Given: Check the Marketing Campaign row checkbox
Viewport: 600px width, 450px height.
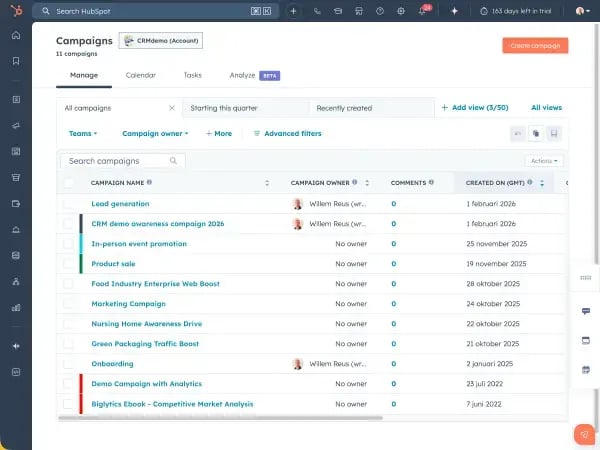Looking at the screenshot, I should [x=69, y=304].
